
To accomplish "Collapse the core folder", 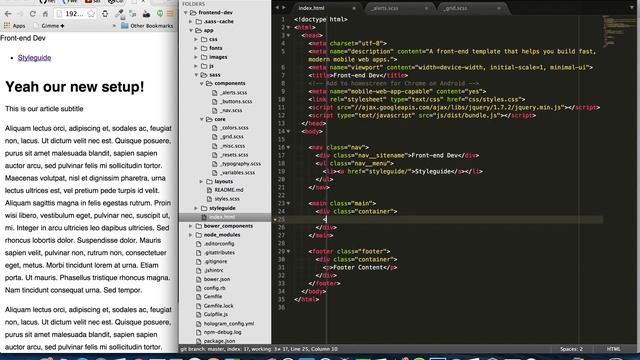I will (201, 119).
